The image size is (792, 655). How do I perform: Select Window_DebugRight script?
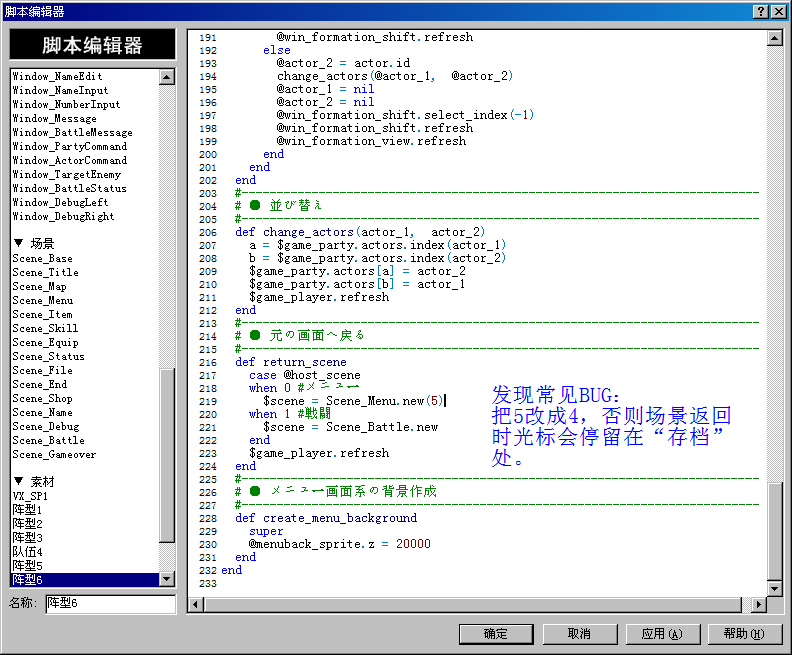pos(63,217)
